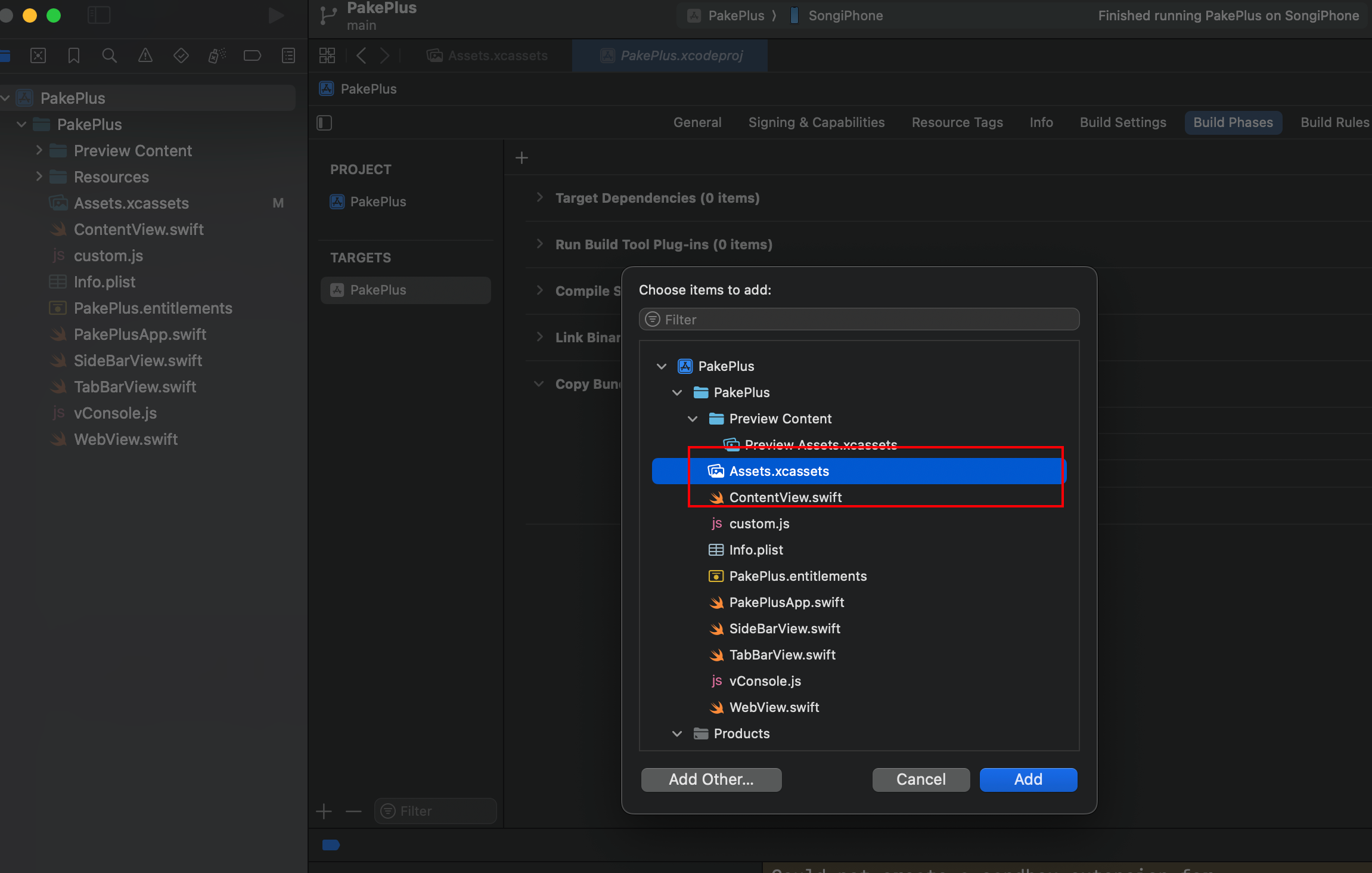Toggle the navigator sidebar in title bar
Screen dimensions: 1372x873
pyautogui.click(x=99, y=16)
